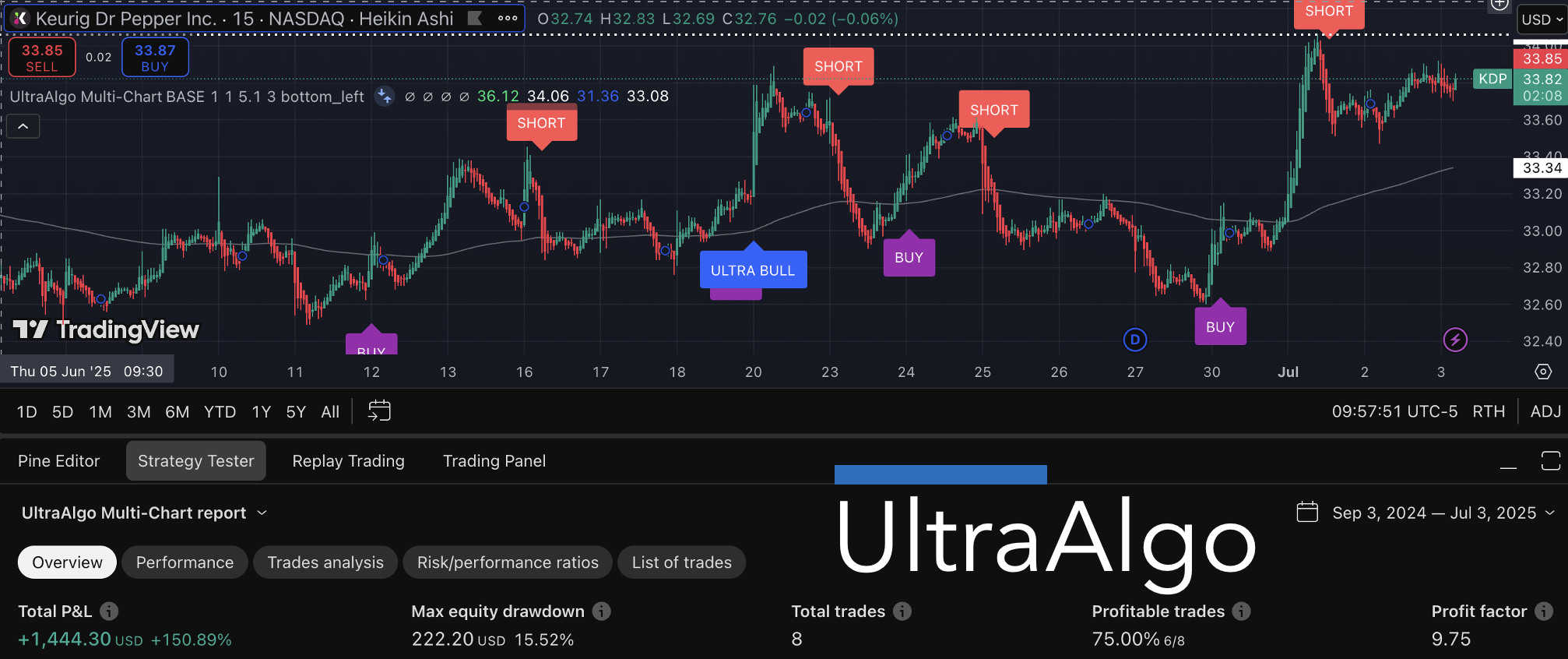Click the UltraAlgo indicator arrows icon
Screen dimensions: 1568x659
click(x=384, y=97)
